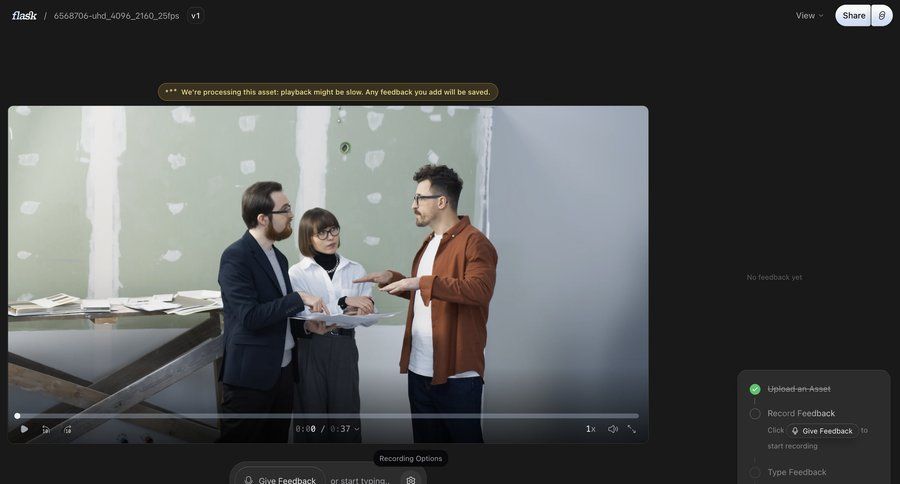
Task: Click the Upload an Asset step label
Action: click(x=799, y=389)
